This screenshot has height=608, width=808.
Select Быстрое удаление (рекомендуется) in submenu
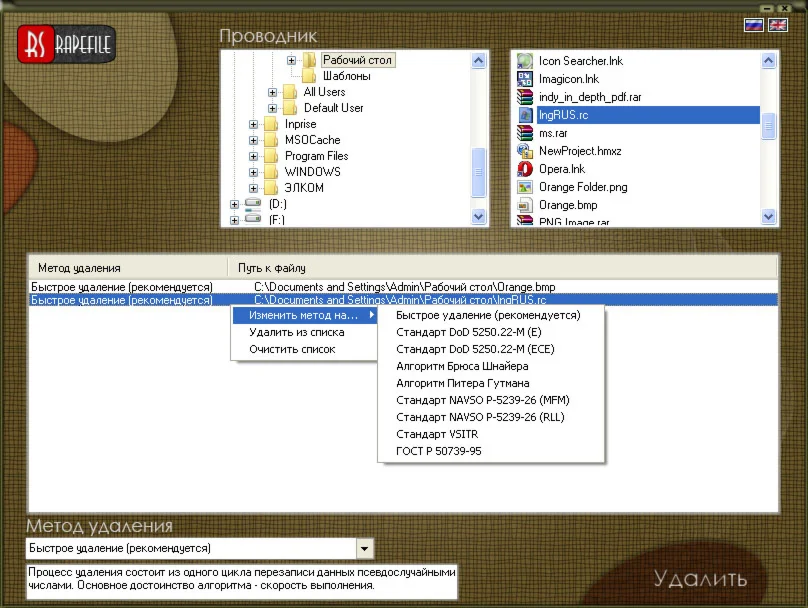point(491,315)
